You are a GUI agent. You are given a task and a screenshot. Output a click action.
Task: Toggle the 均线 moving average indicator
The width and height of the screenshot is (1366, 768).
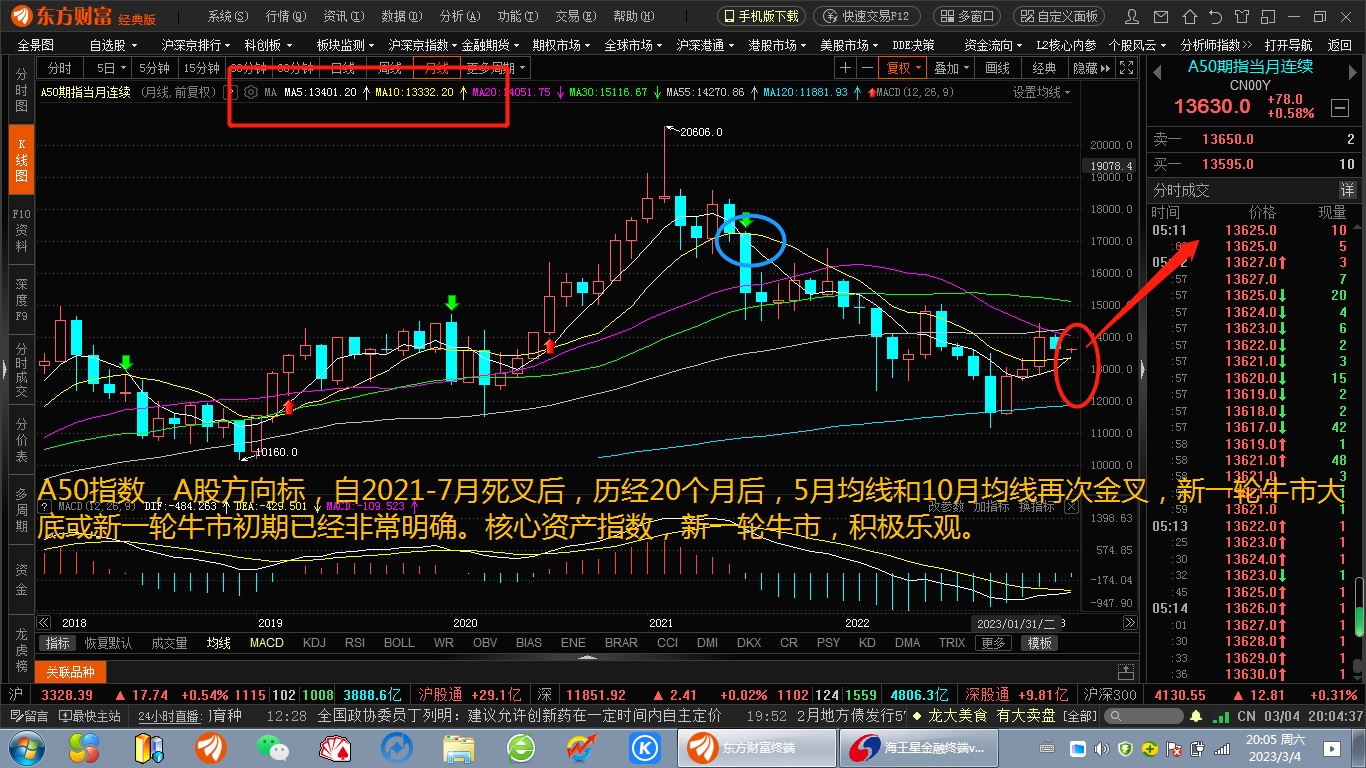[x=218, y=643]
